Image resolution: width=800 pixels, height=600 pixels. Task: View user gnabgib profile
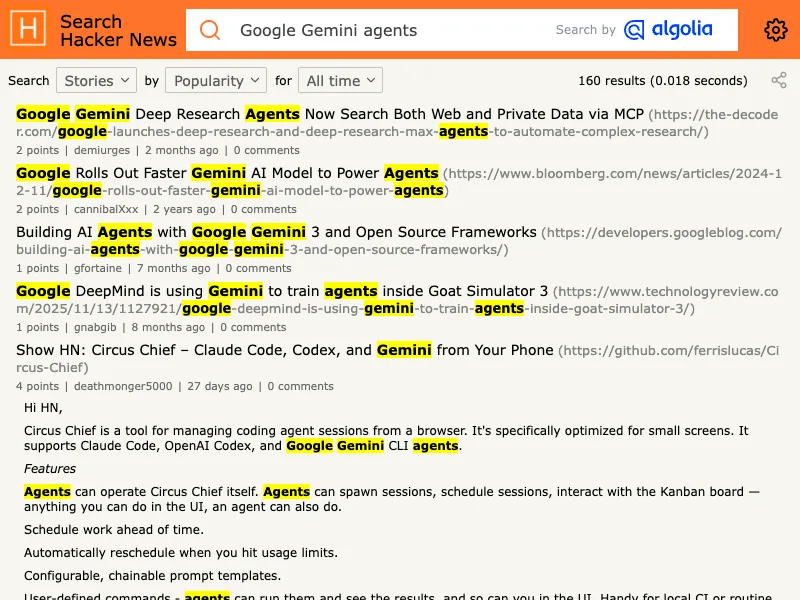point(95,327)
